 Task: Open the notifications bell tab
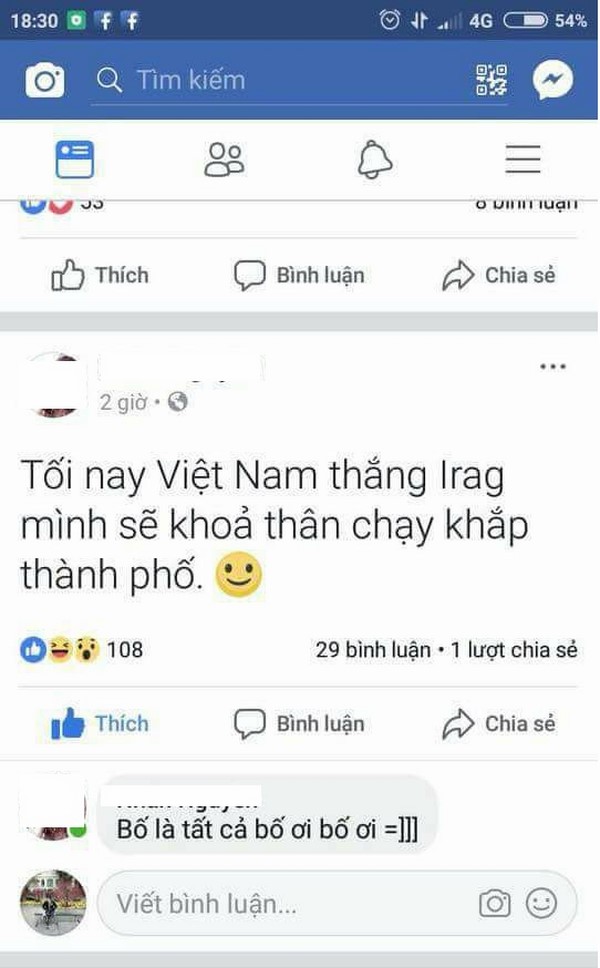(375, 159)
